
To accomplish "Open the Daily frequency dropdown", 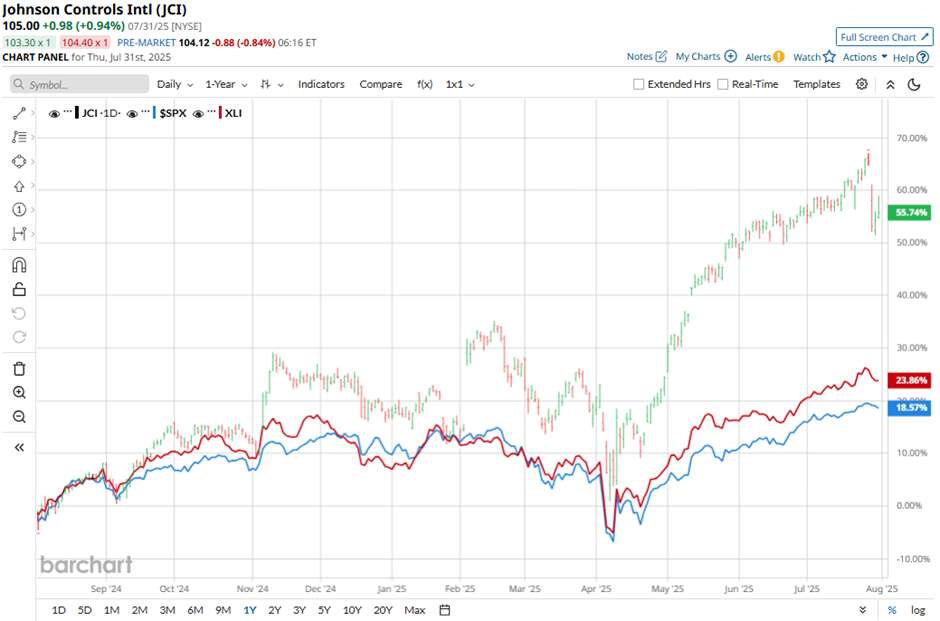I will point(174,85).
